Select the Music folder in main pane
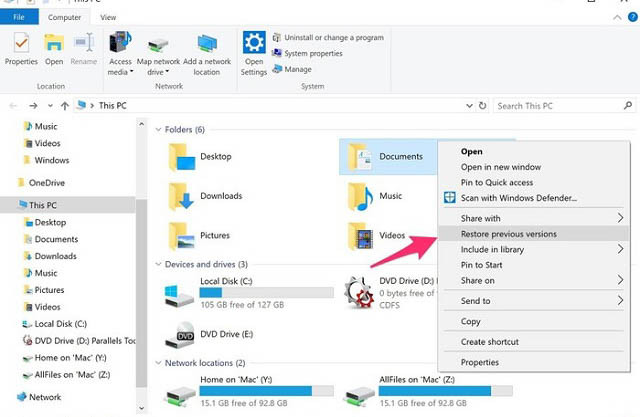Viewport: 640px width, 417px height. click(x=374, y=196)
